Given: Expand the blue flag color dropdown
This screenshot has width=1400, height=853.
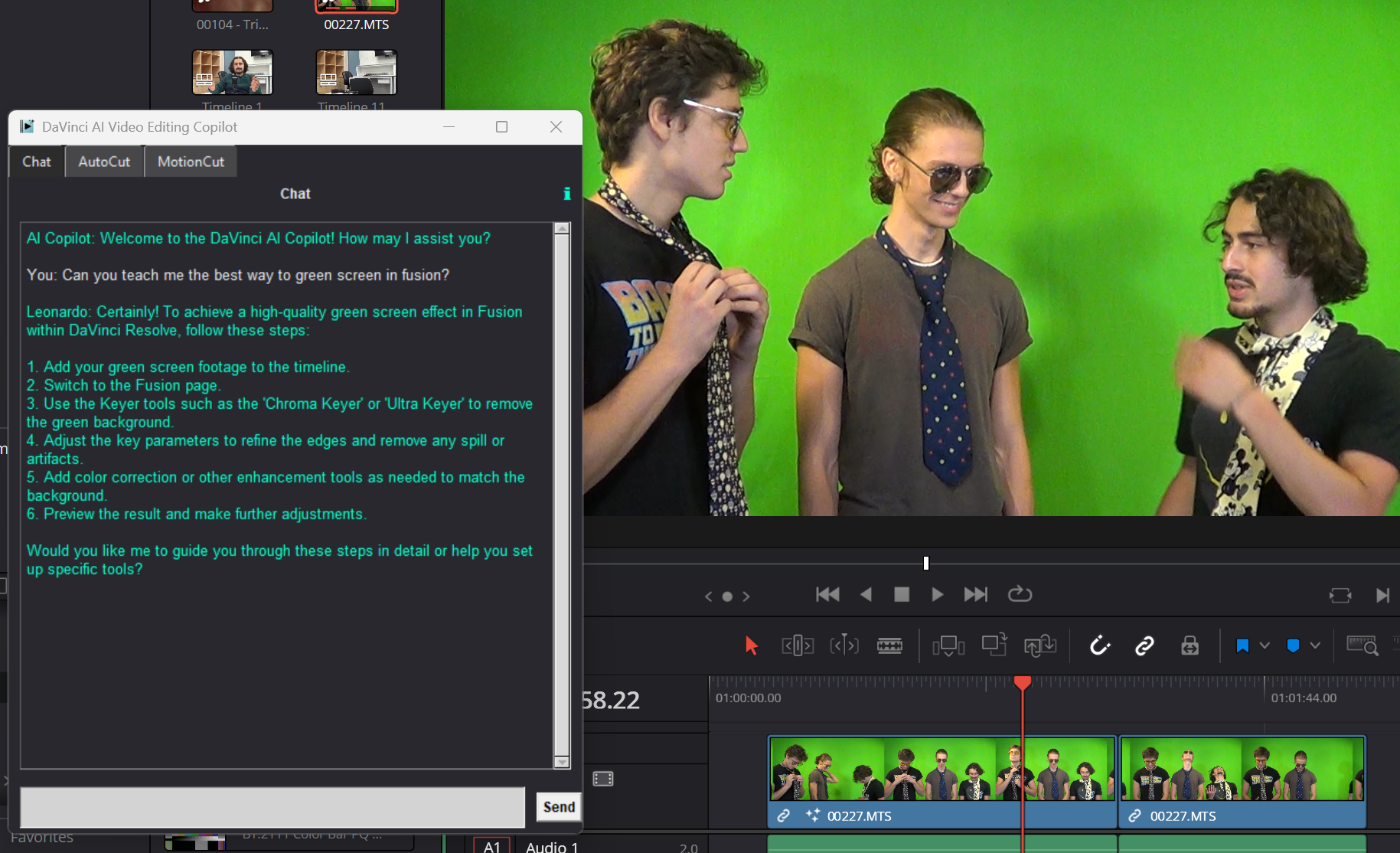Looking at the screenshot, I should pyautogui.click(x=1265, y=645).
